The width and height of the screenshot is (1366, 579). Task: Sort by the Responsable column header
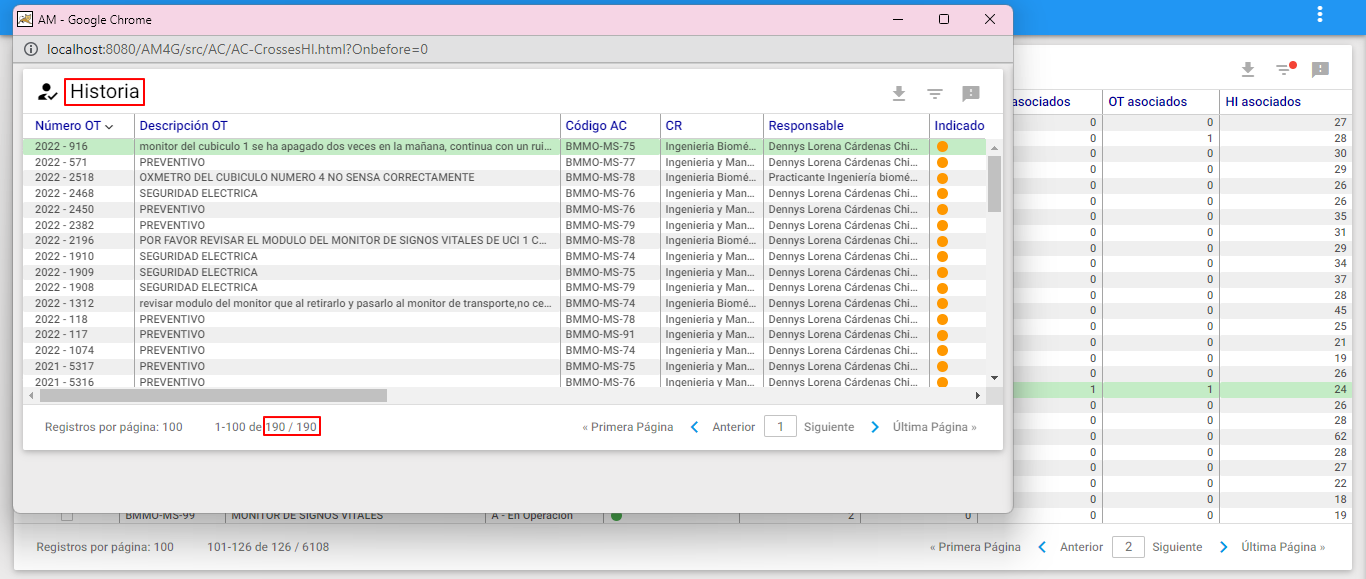806,126
